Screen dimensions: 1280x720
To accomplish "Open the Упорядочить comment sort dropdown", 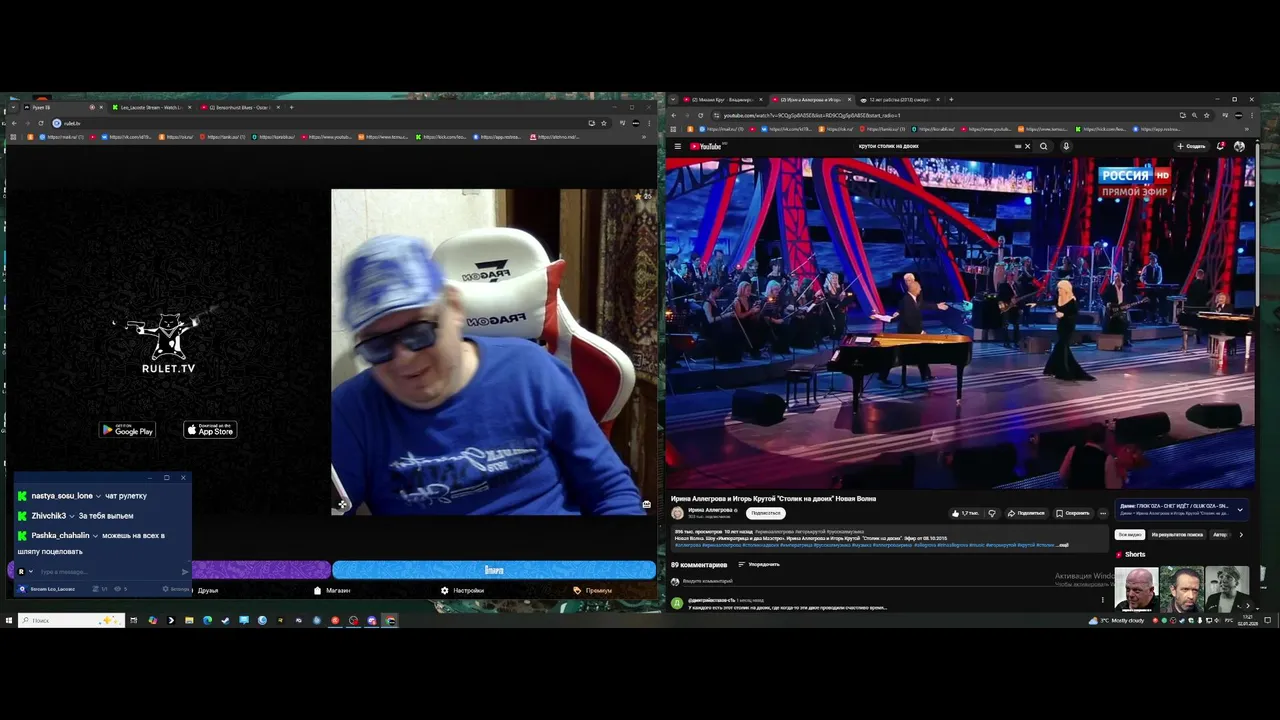I will 758,564.
